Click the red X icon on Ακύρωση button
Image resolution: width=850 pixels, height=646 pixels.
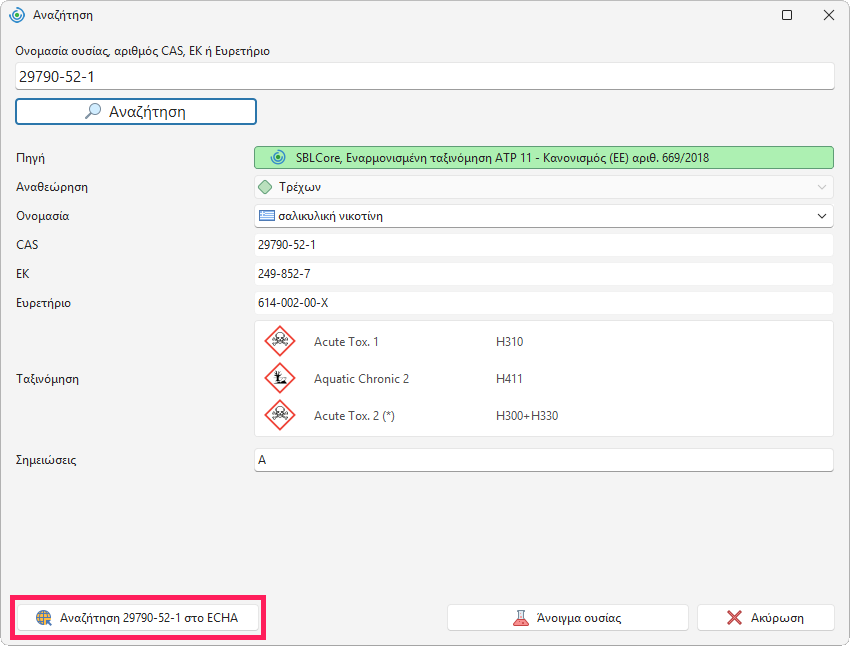pyautogui.click(x=734, y=617)
